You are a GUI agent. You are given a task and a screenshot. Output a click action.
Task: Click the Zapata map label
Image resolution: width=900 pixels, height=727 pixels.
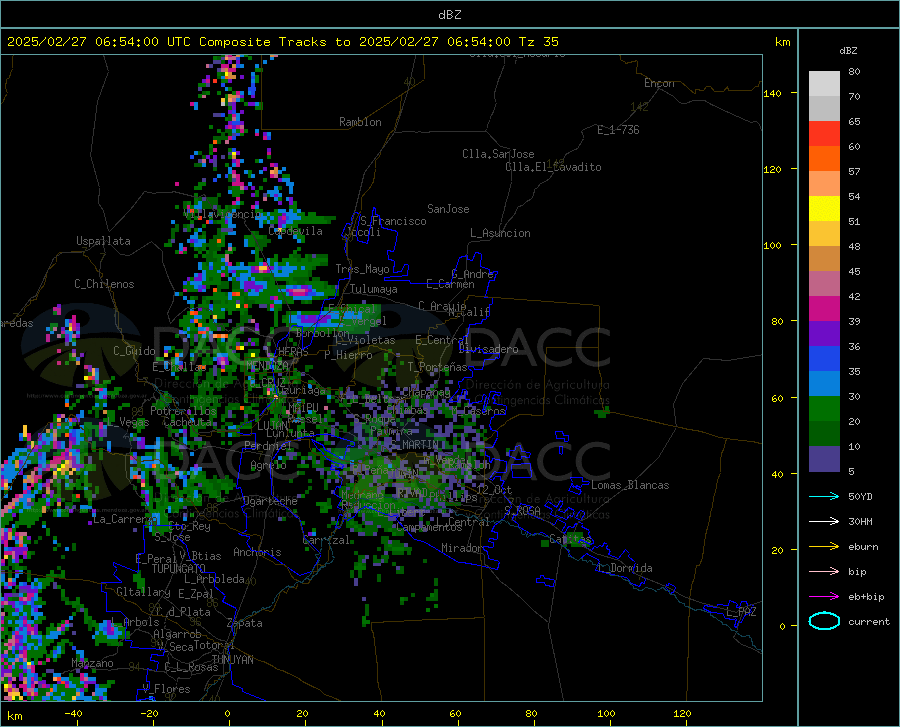coord(245,623)
